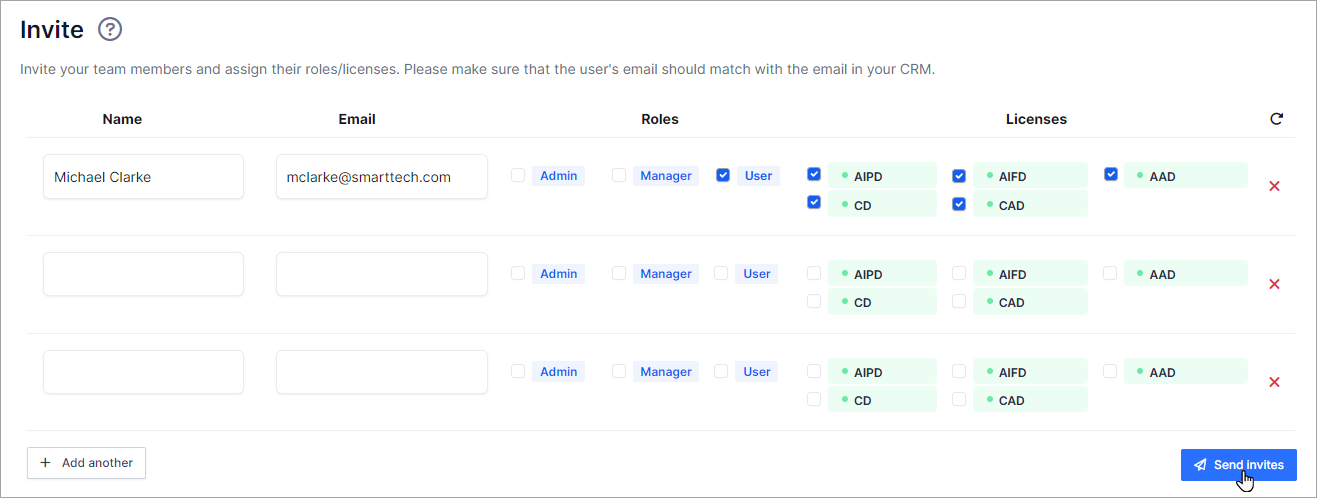Screen dimensions: 1317x498
Task: Check Admin role in third row
Action: [518, 371]
